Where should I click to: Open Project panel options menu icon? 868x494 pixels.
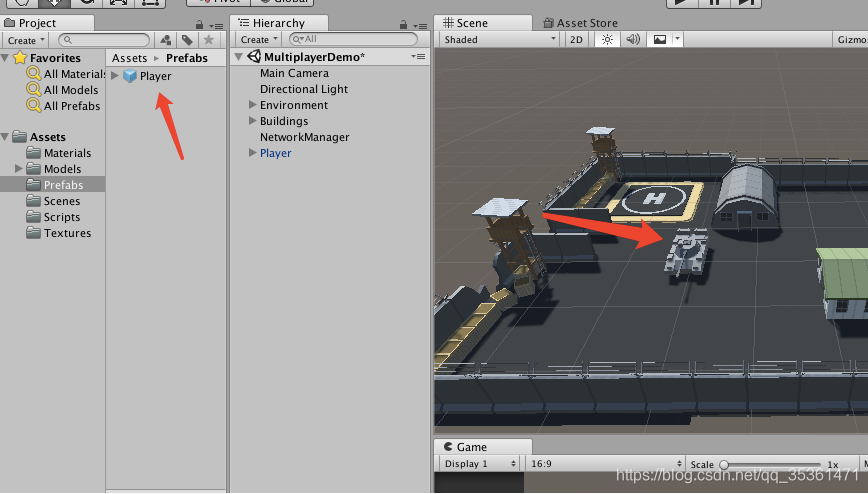(x=216, y=25)
